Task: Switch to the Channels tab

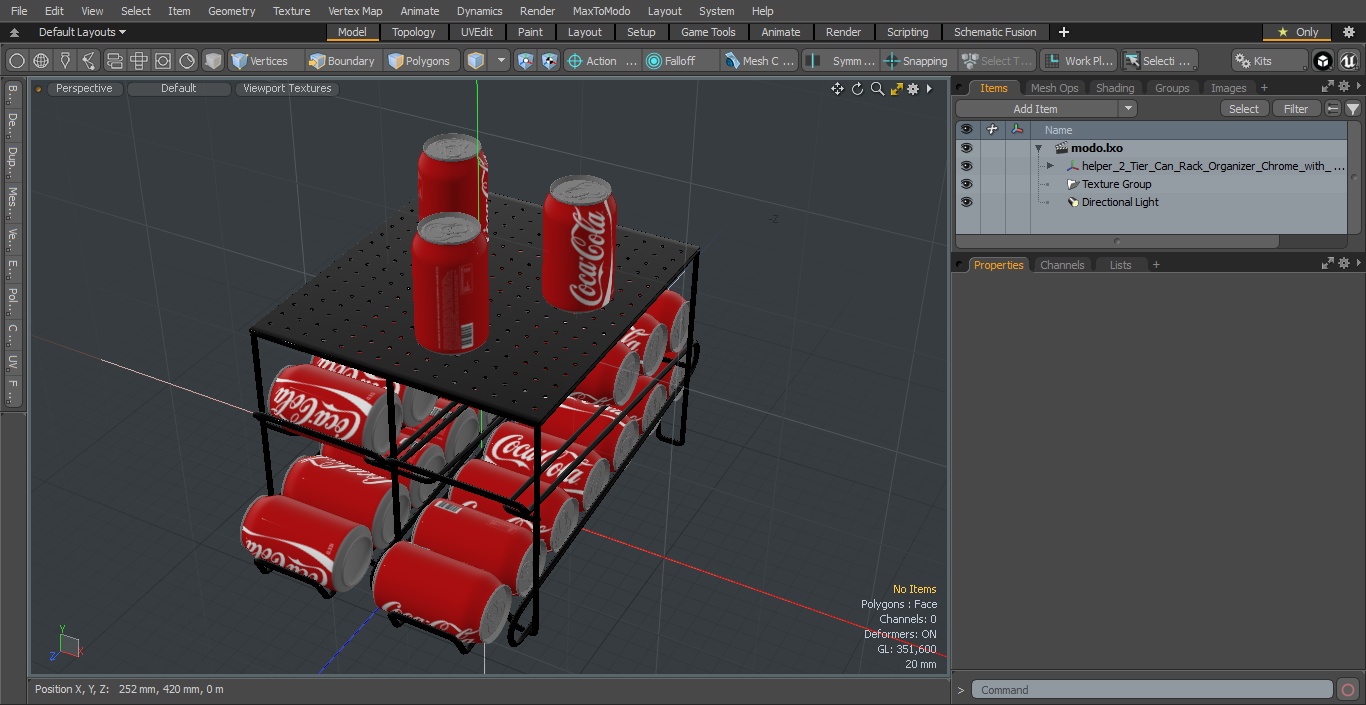Action: 1062,265
